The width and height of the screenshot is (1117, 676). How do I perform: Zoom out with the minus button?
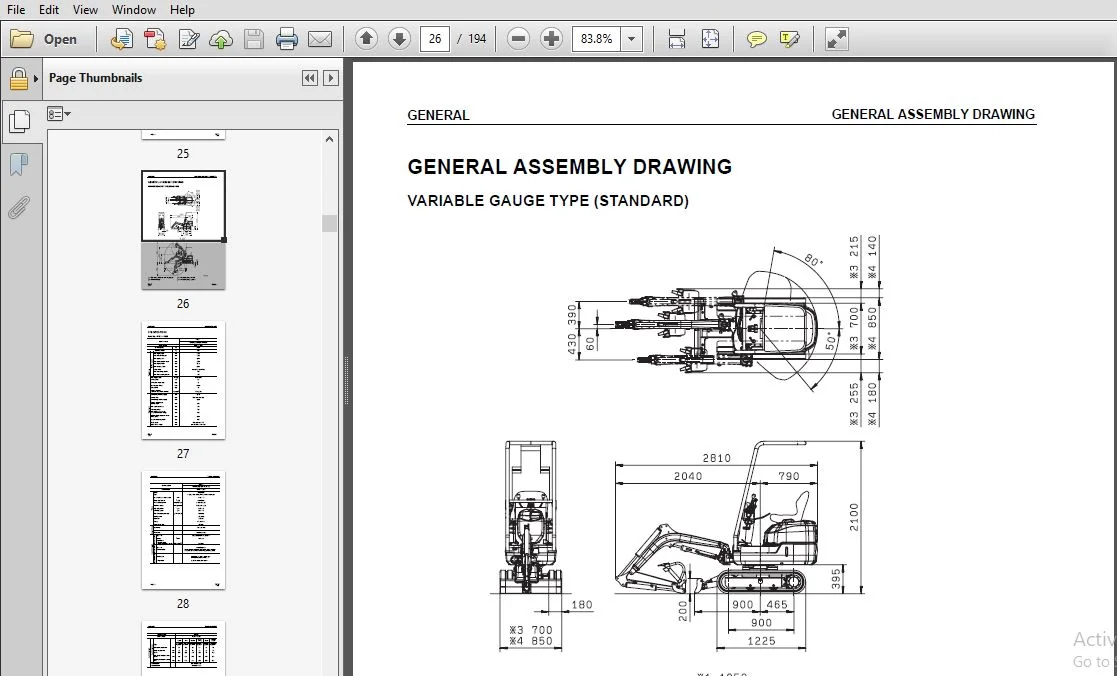tap(518, 38)
